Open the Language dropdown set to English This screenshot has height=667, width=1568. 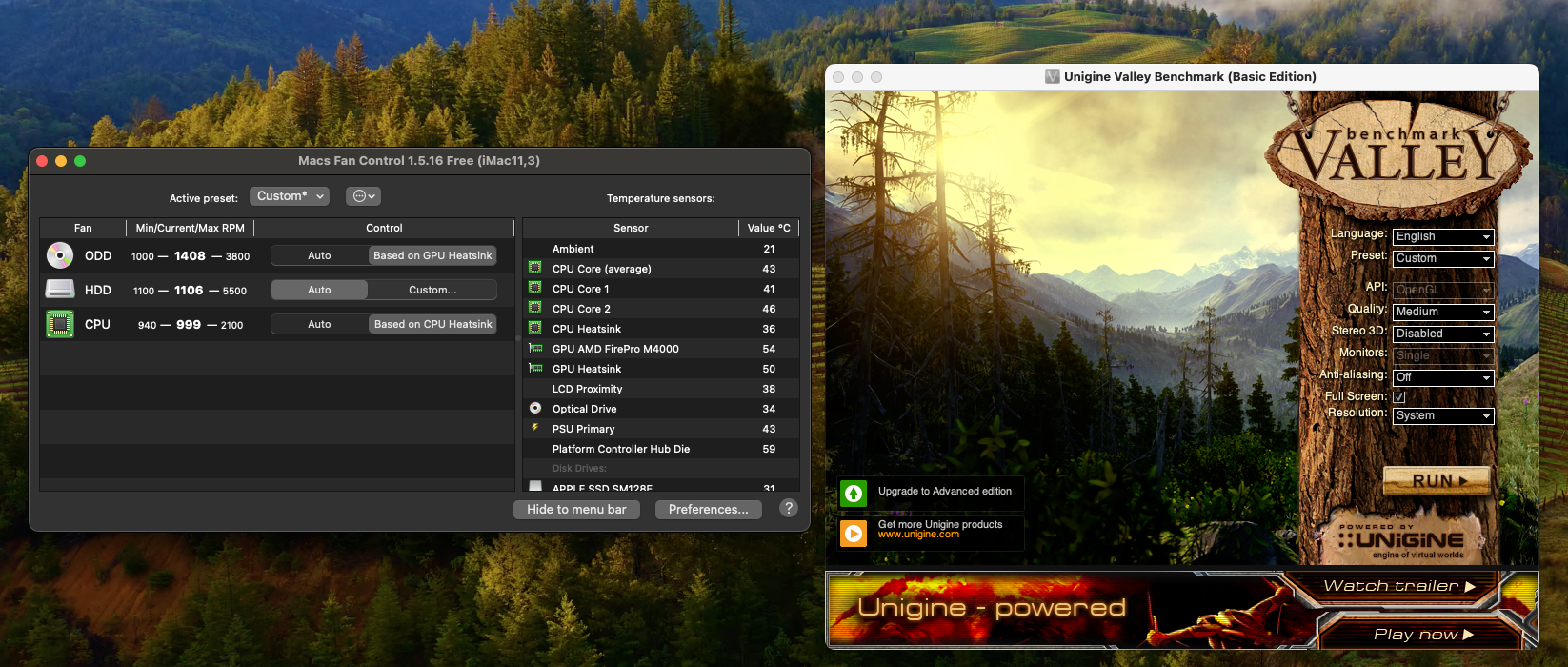click(1442, 236)
